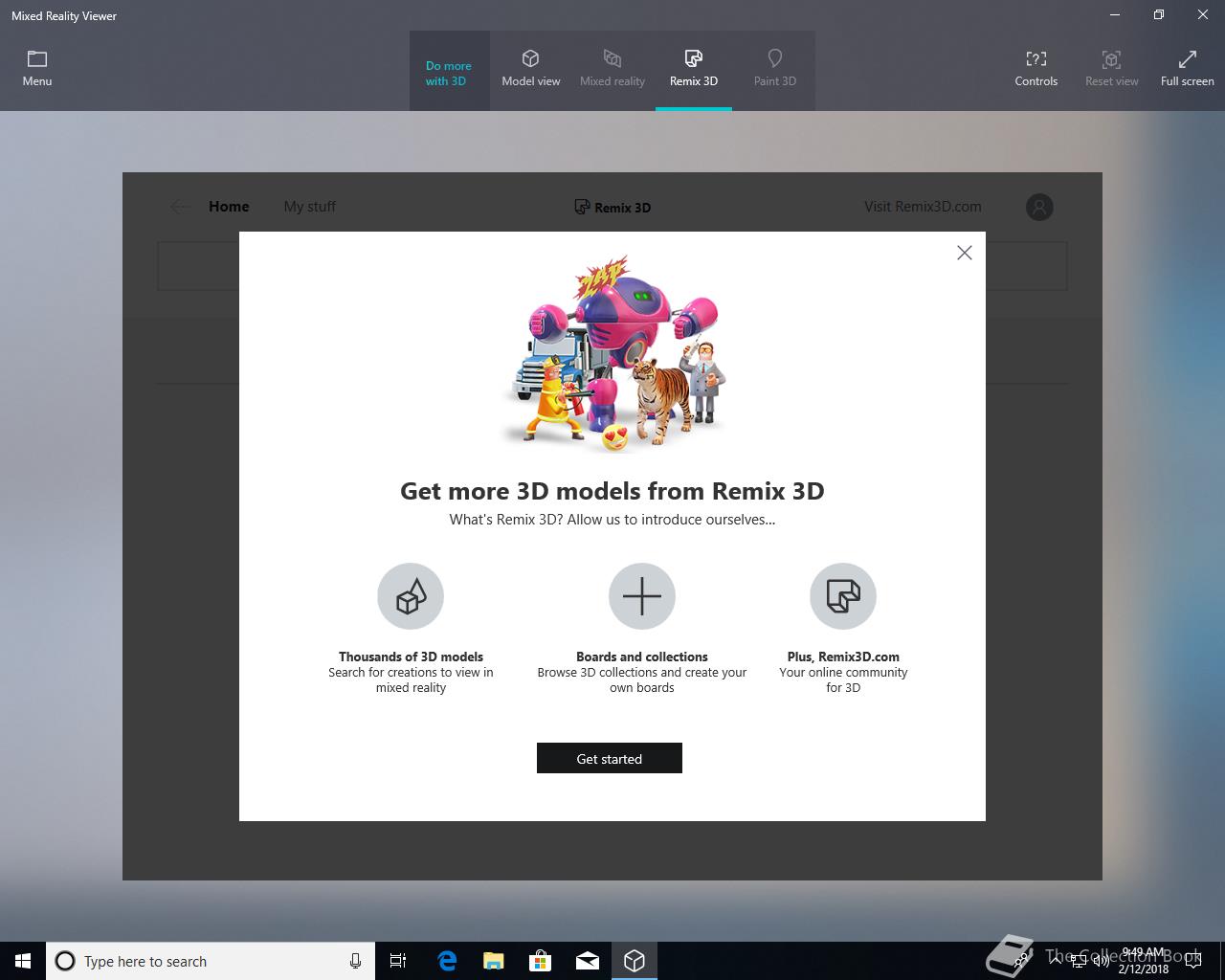Click the volume icon in system tray
The width and height of the screenshot is (1225, 980).
[x=1101, y=961]
